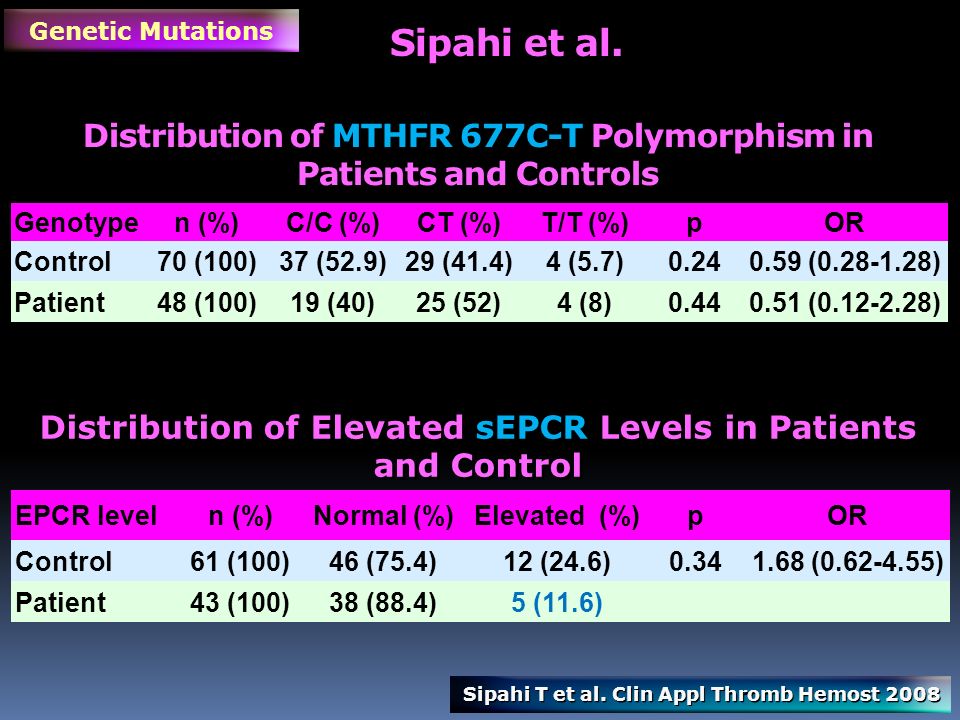Click "Control" in the EPCR level table
This screenshot has height=720, width=960.
[63, 561]
